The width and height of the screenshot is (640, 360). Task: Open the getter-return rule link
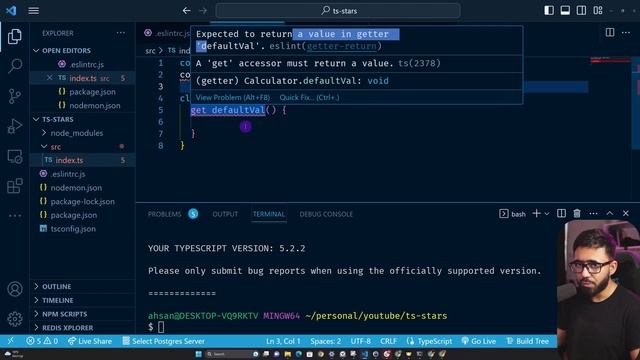pyautogui.click(x=342, y=46)
